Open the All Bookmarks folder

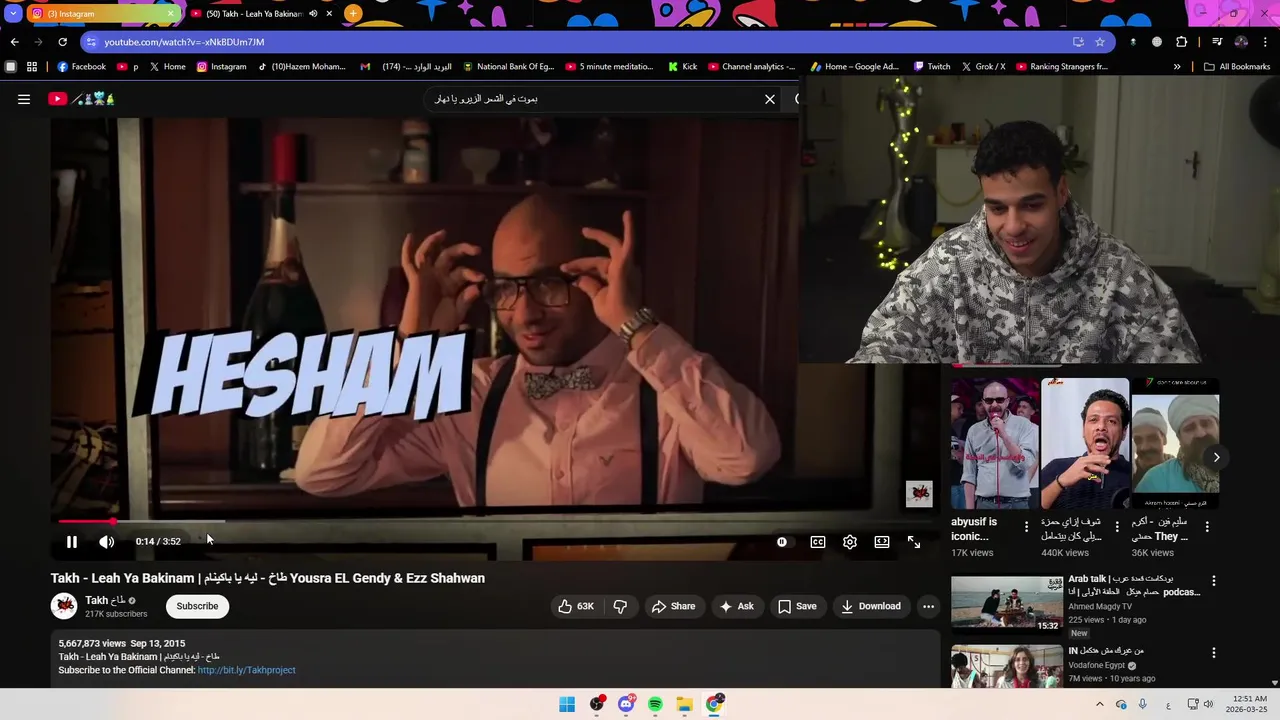click(x=1237, y=67)
